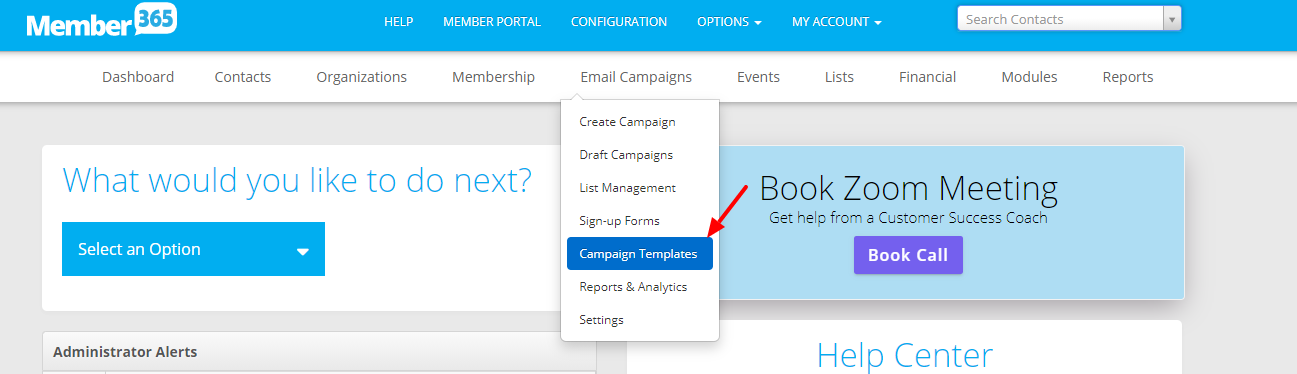Open the Modules tab
Image resolution: width=1297 pixels, height=374 pixels.
pyautogui.click(x=1029, y=77)
